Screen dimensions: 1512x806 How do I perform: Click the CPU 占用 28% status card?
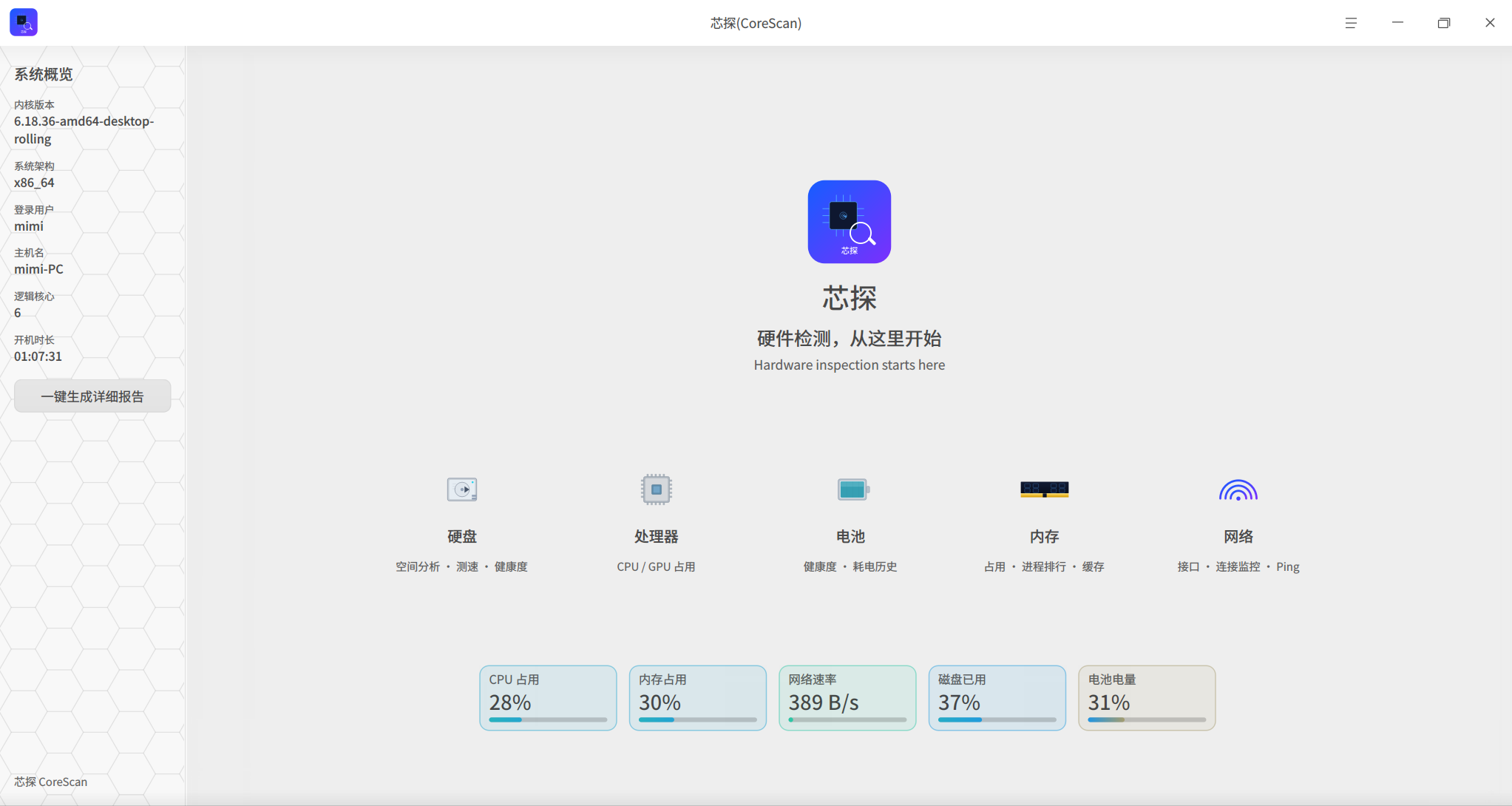point(548,697)
